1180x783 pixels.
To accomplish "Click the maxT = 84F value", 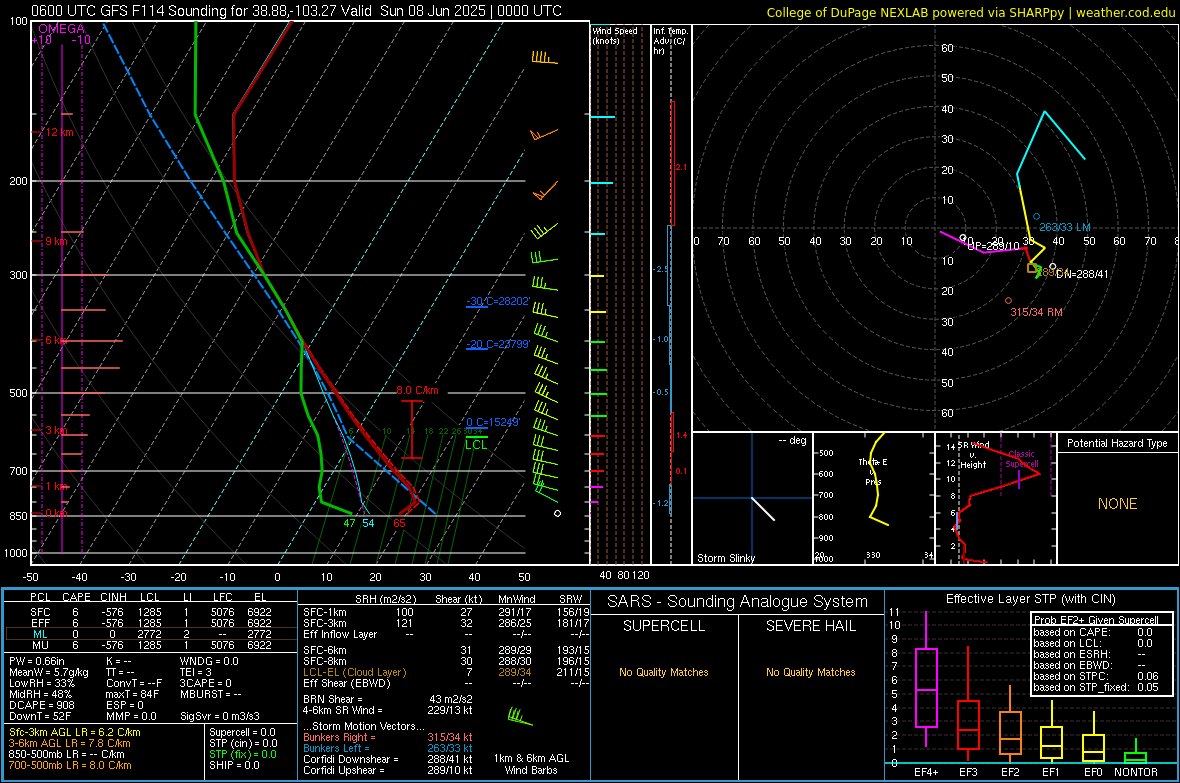I will pos(132,694).
